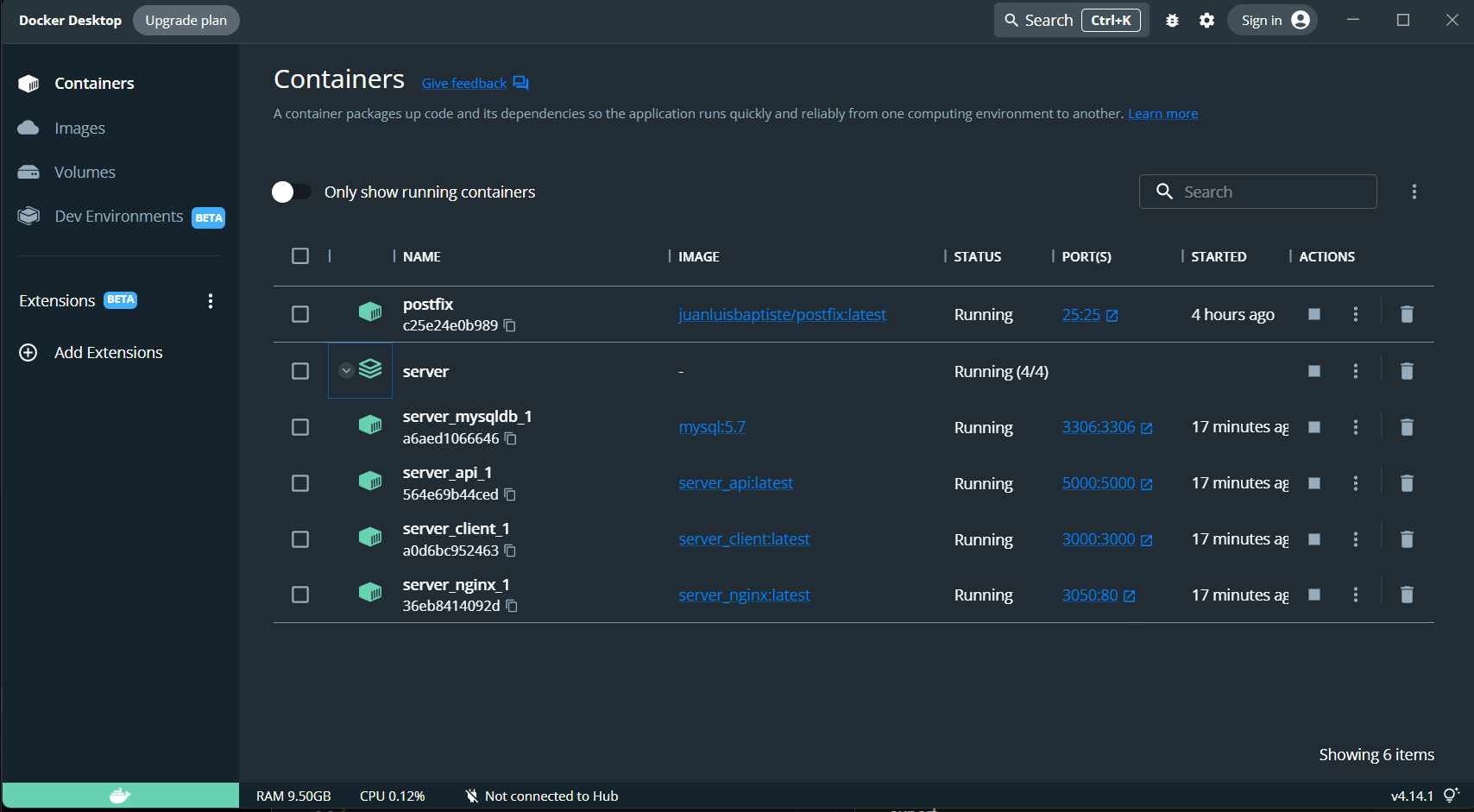Copy server_mysqldb_1 ID a6aed1066646
The height and width of the screenshot is (812, 1474).
click(511, 438)
